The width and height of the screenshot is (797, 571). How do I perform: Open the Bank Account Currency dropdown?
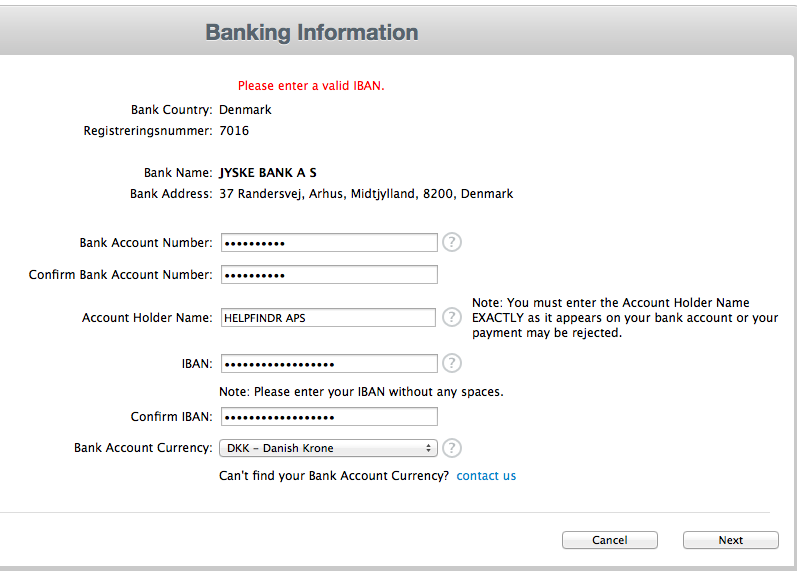pos(328,448)
